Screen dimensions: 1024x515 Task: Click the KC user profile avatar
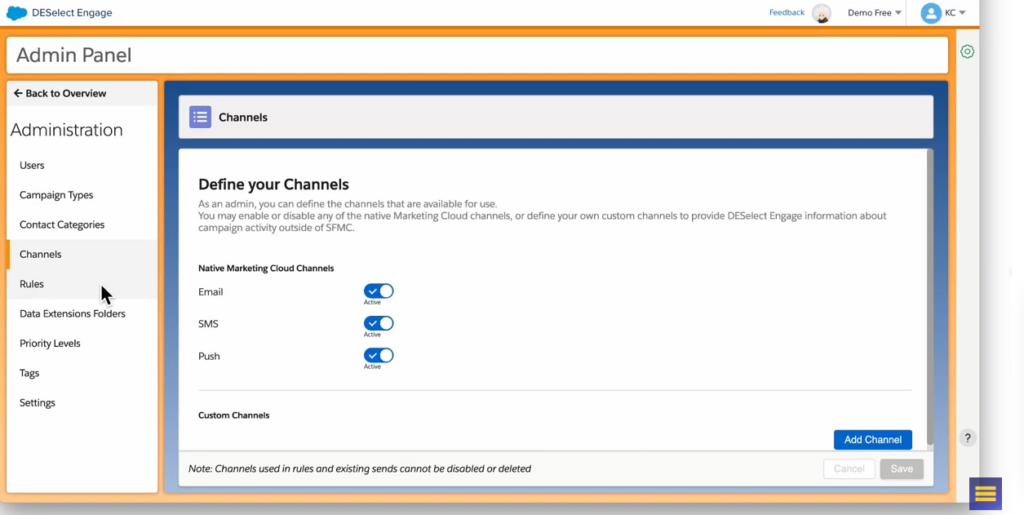point(930,13)
